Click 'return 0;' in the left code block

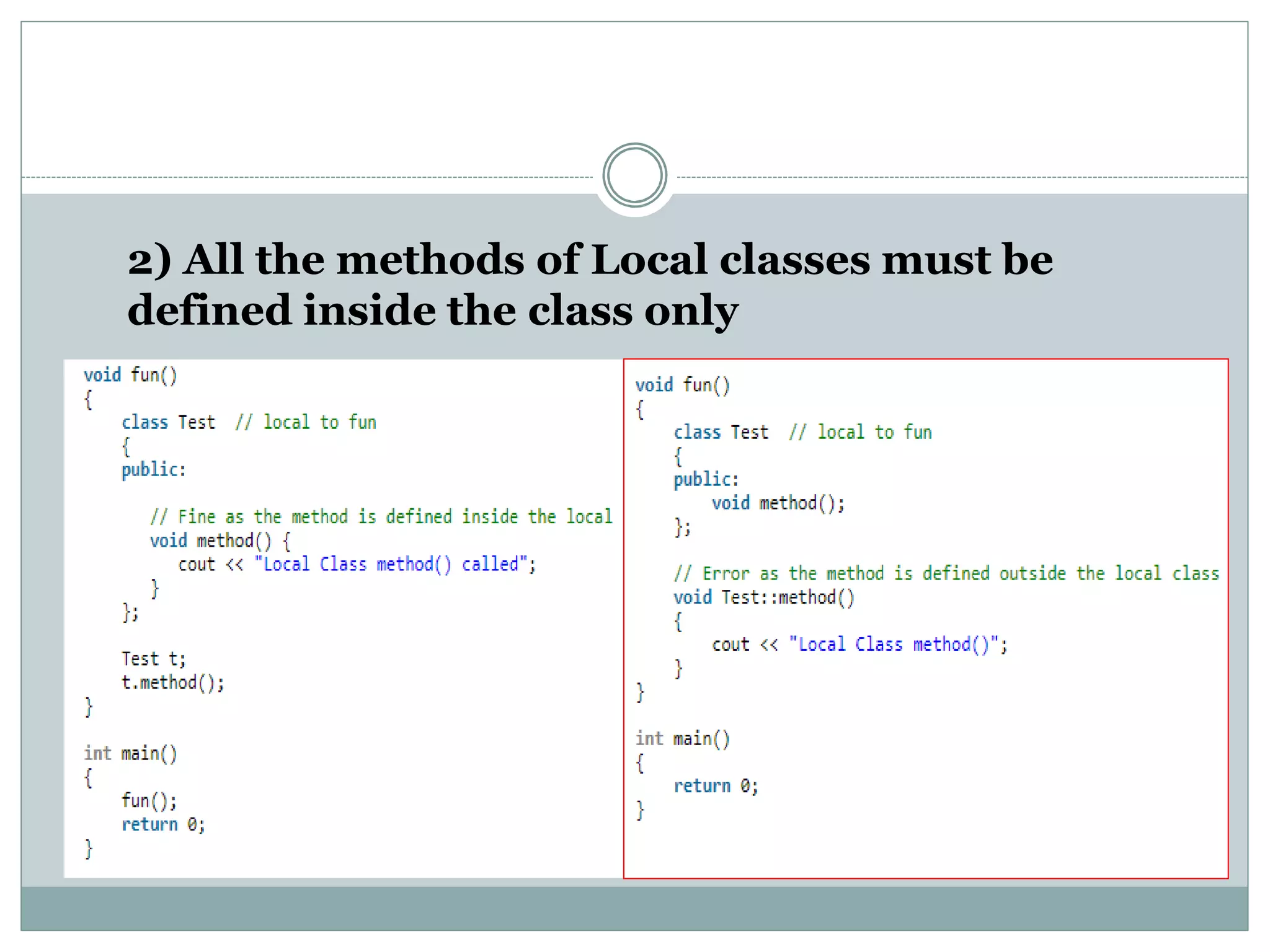[163, 824]
